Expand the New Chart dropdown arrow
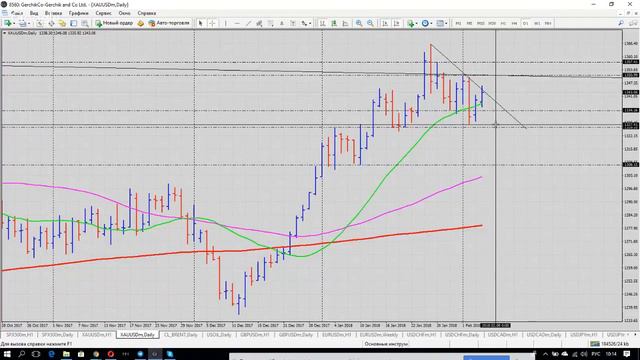This screenshot has width=640, height=360. point(13,23)
